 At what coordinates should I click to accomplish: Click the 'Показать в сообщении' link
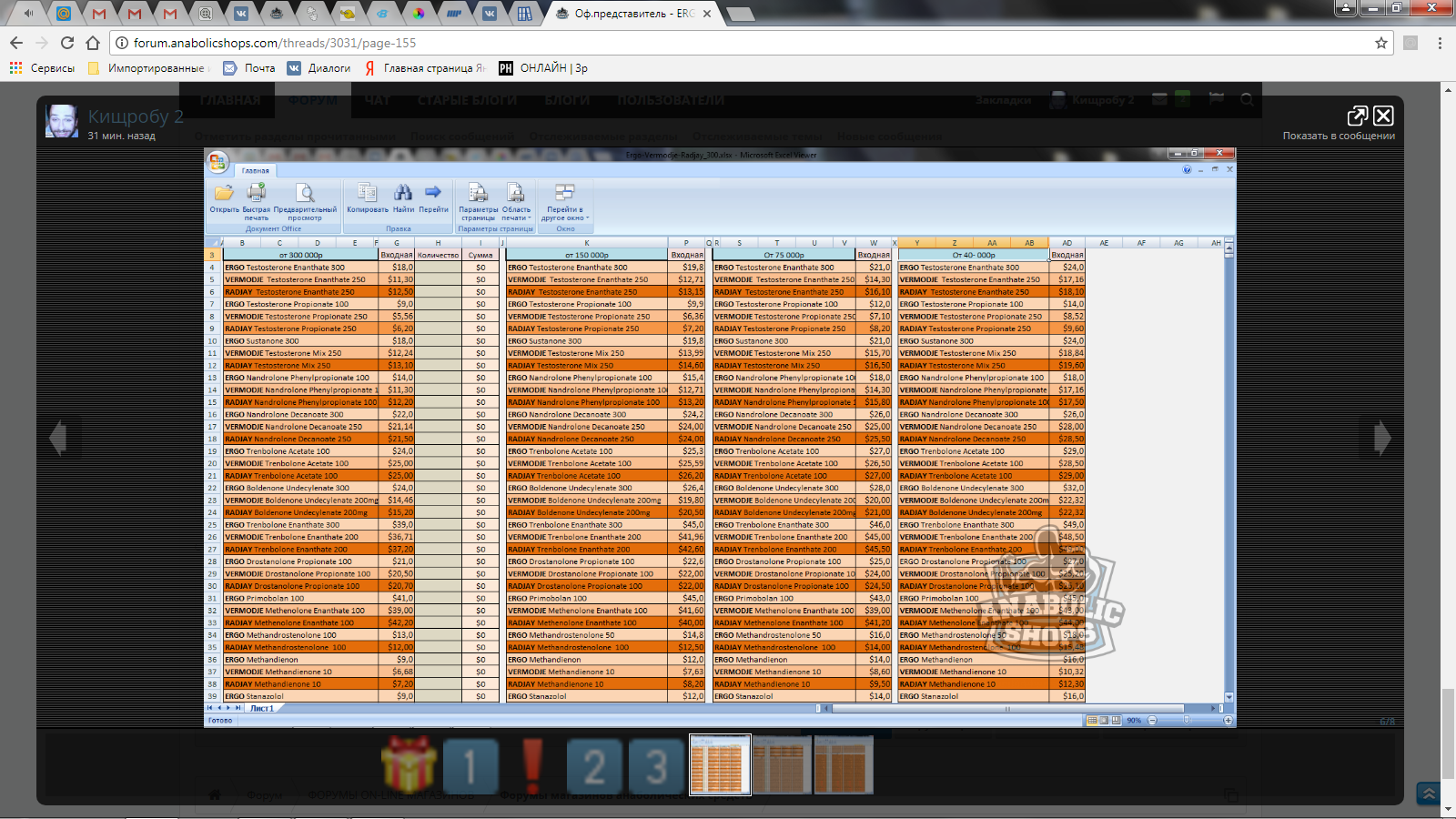click(x=1338, y=136)
